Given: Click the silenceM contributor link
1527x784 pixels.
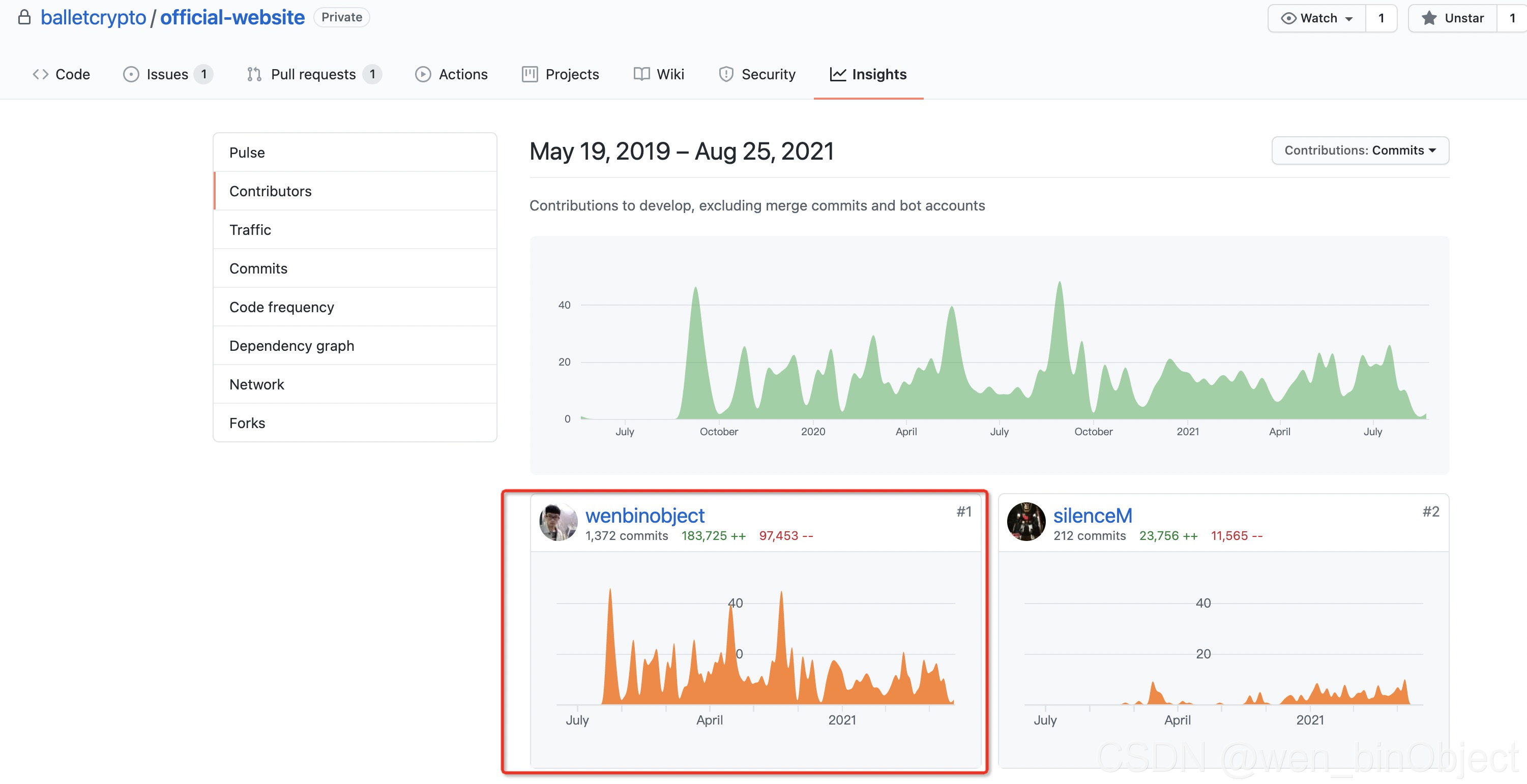Looking at the screenshot, I should pyautogui.click(x=1091, y=516).
